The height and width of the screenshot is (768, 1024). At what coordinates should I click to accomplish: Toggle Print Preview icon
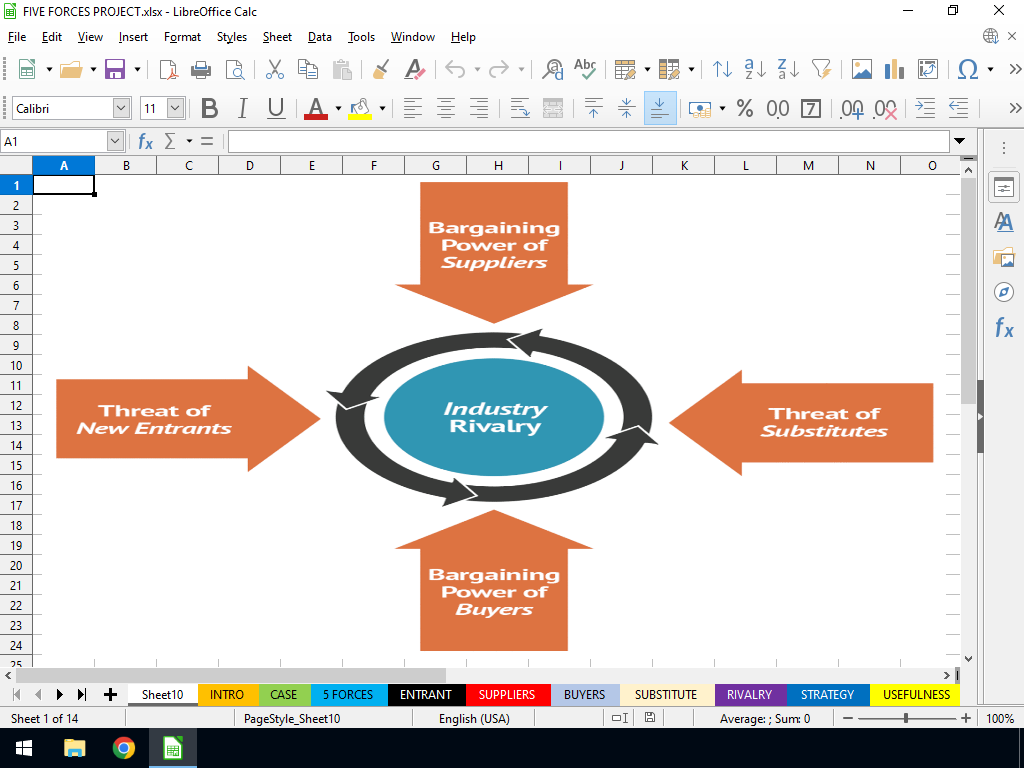tap(234, 69)
